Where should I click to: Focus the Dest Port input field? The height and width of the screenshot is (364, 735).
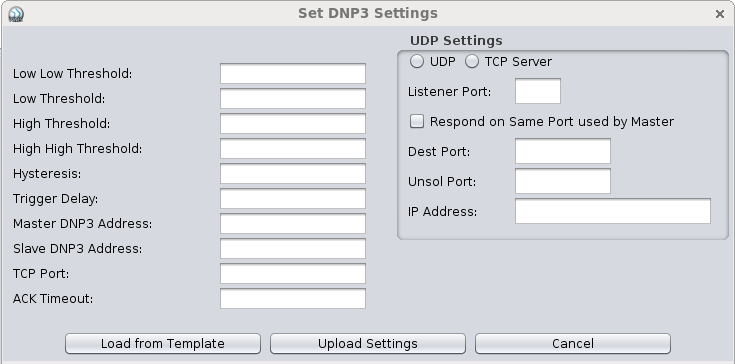pos(562,151)
